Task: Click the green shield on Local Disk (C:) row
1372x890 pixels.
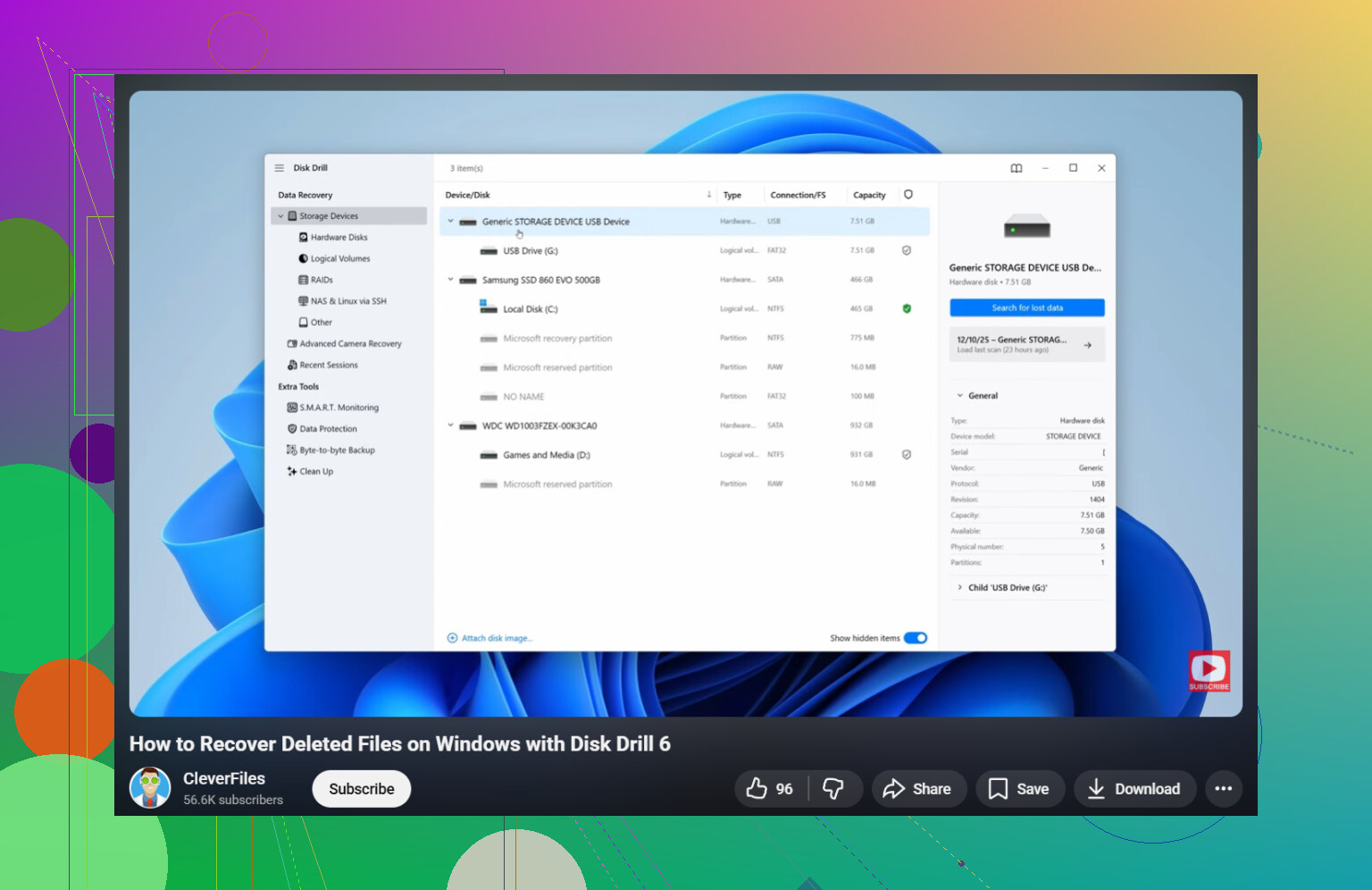Action: click(x=907, y=309)
